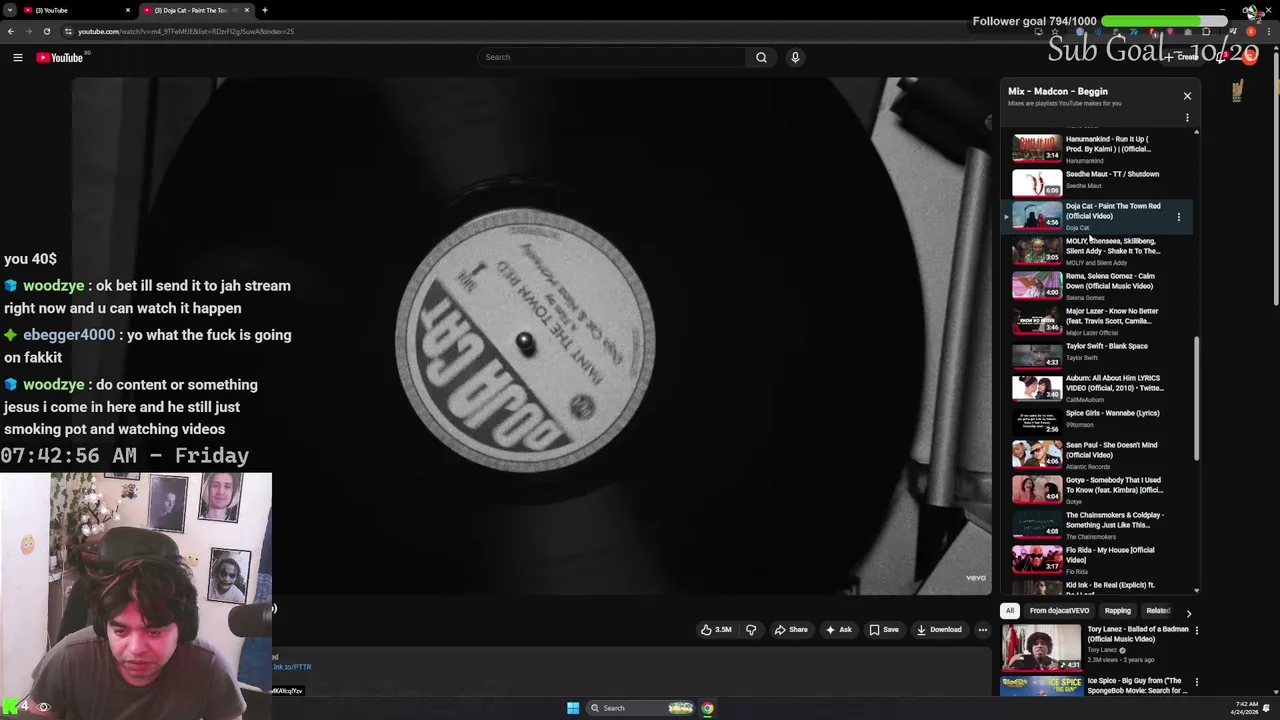Switch to the "(3) YouTube" browser tab
This screenshot has height=720, width=1280.
(x=78, y=10)
